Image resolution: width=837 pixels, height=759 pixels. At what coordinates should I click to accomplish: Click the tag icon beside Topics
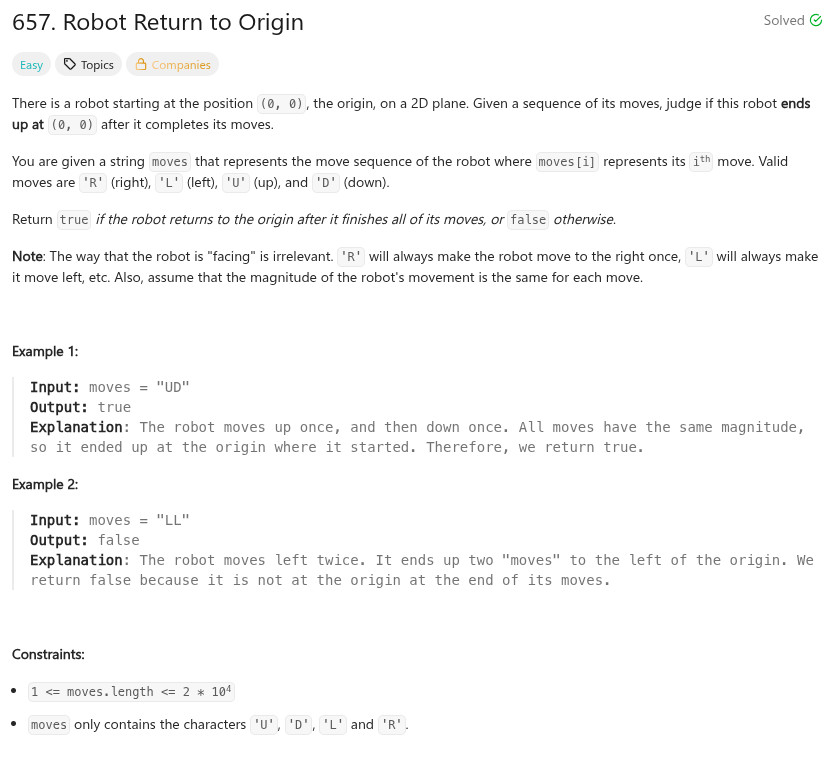point(69,65)
